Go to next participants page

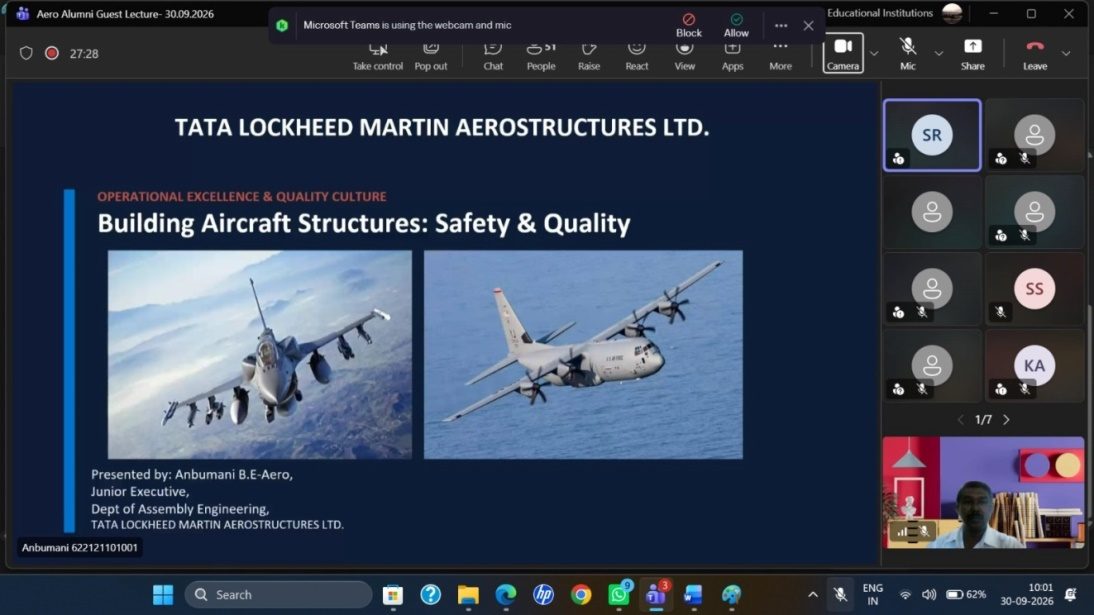[1006, 420]
